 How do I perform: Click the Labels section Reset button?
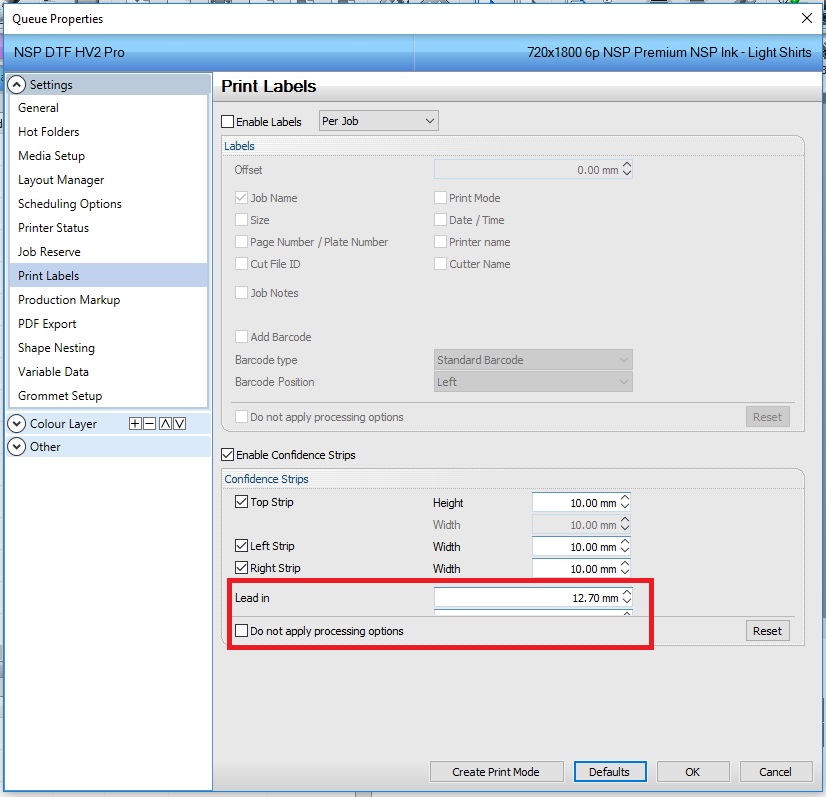[768, 417]
